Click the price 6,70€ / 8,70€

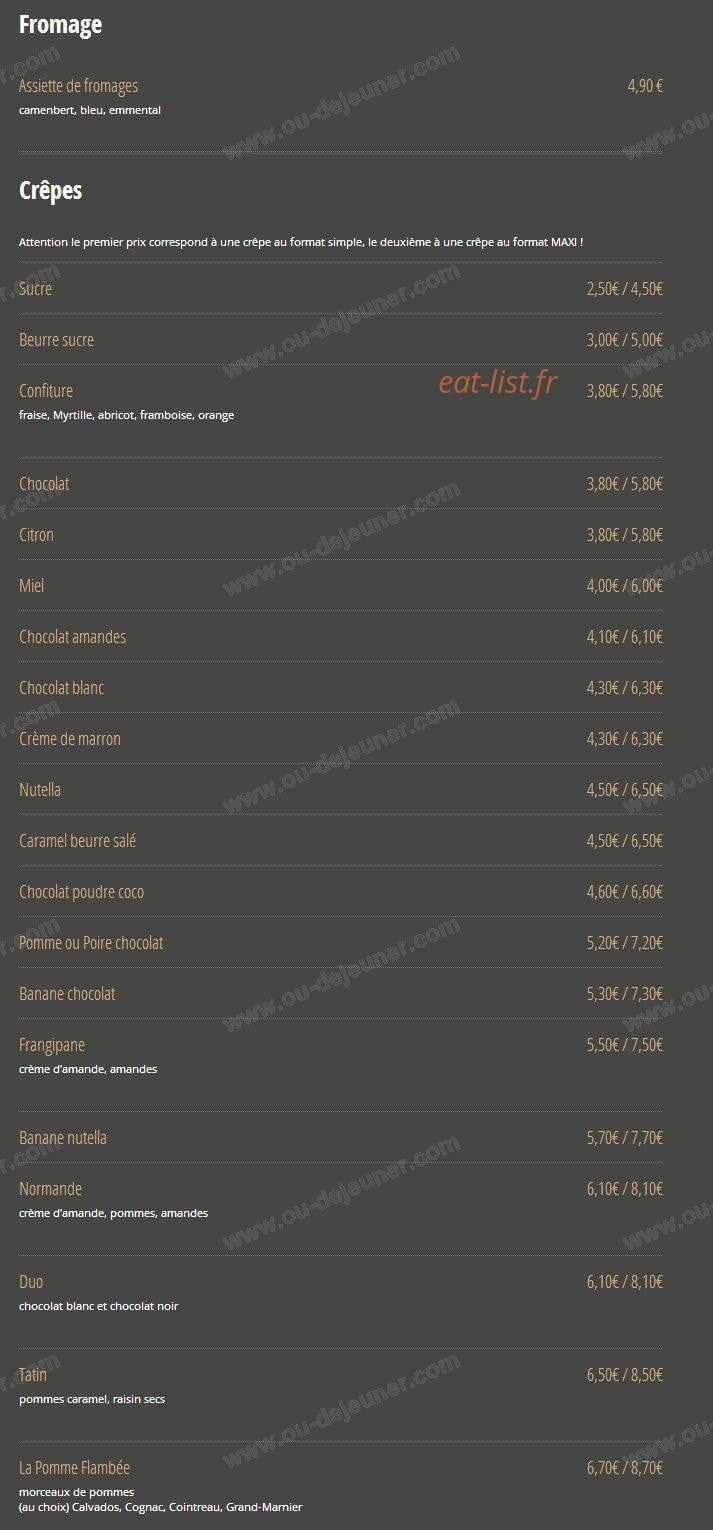(x=625, y=1468)
